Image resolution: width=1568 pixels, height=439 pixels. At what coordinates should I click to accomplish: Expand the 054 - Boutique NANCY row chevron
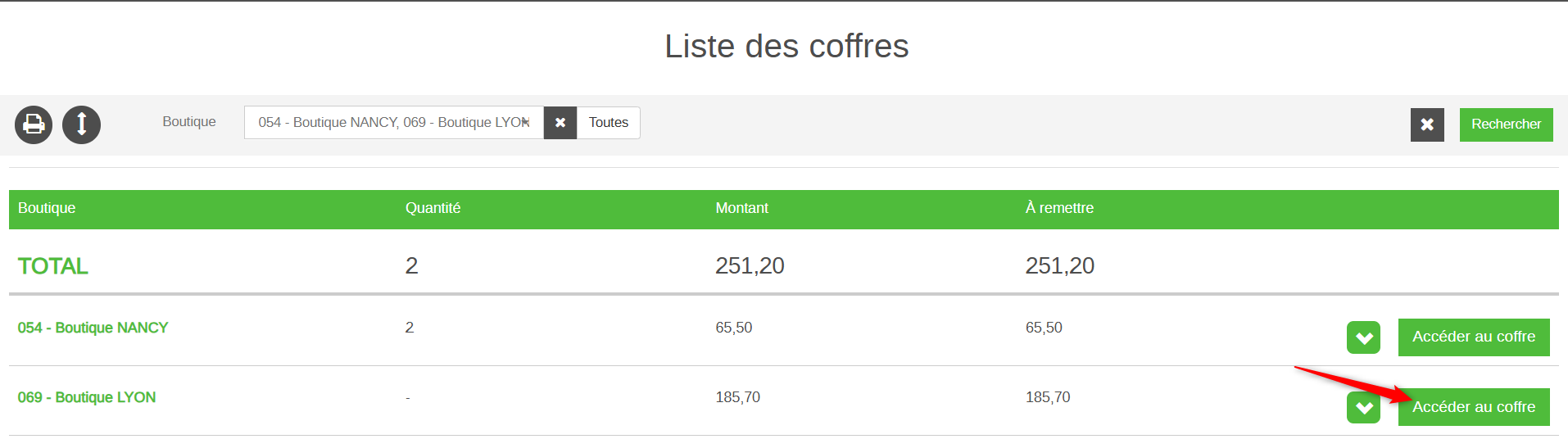click(x=1363, y=337)
